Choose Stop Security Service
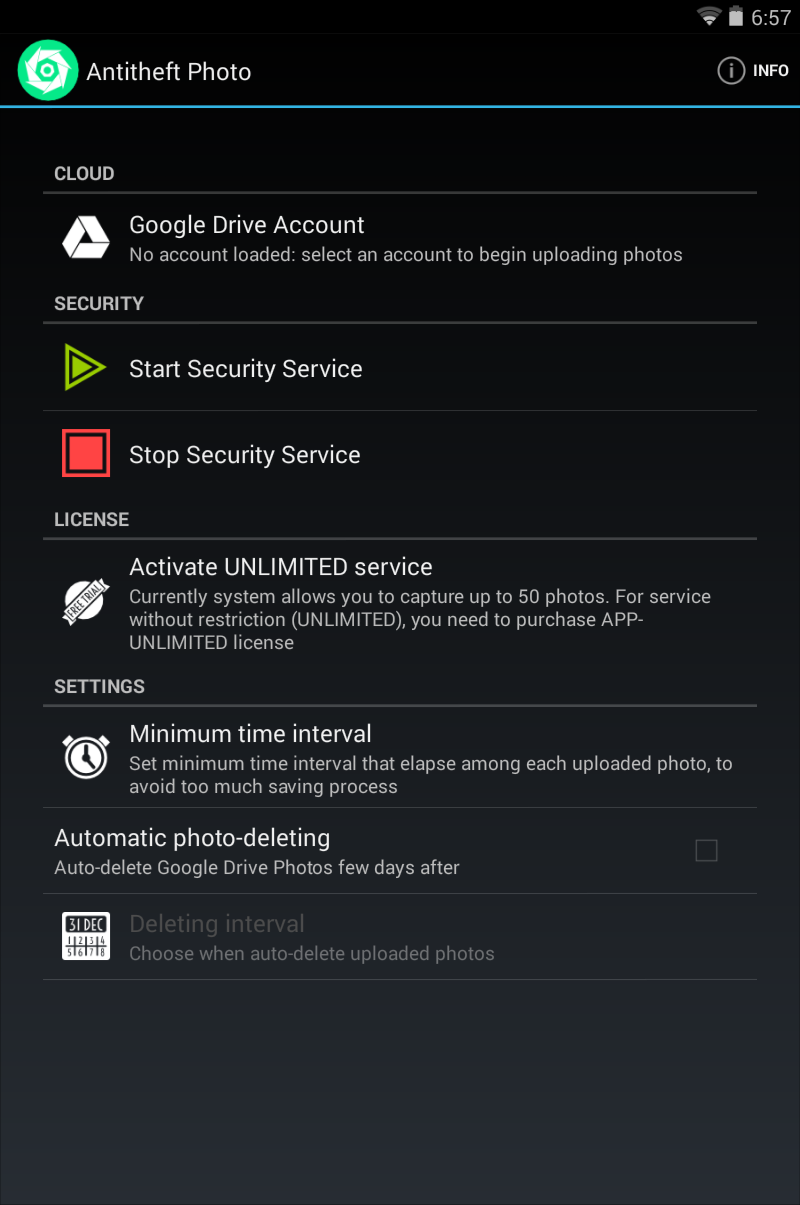The width and height of the screenshot is (800, 1205). [400, 454]
